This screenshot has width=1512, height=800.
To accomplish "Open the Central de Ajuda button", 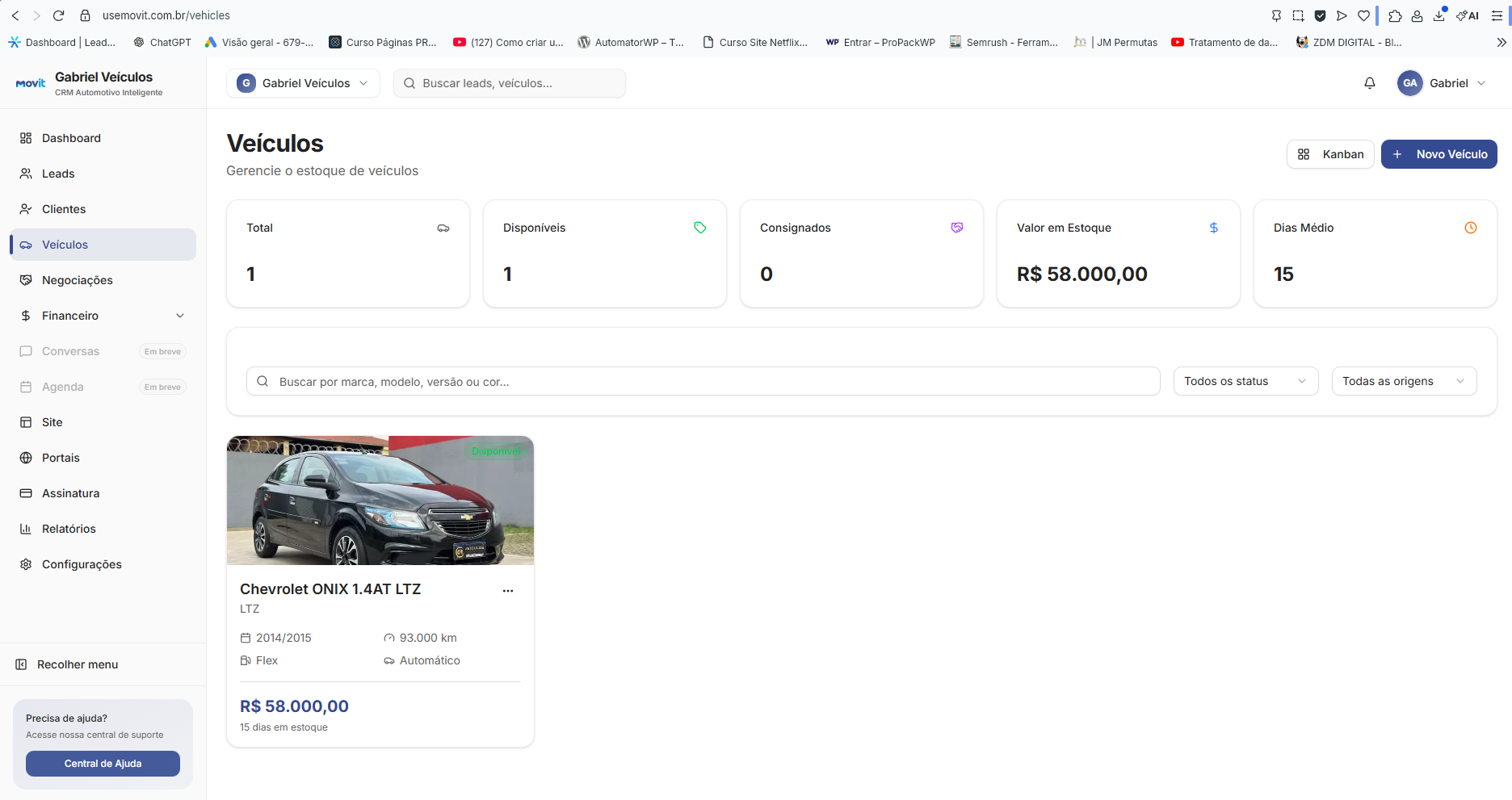I will [x=103, y=764].
